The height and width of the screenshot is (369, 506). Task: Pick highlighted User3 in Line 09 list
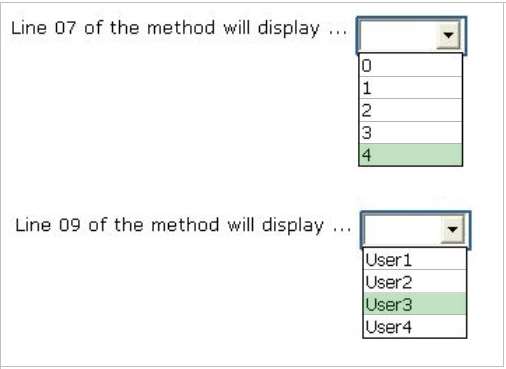point(415,304)
